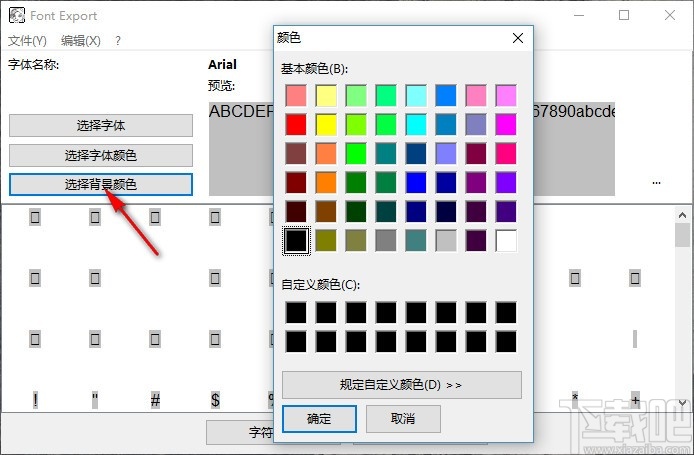Select the $ character cell
Screen dimensions: 694x455
click(215, 400)
